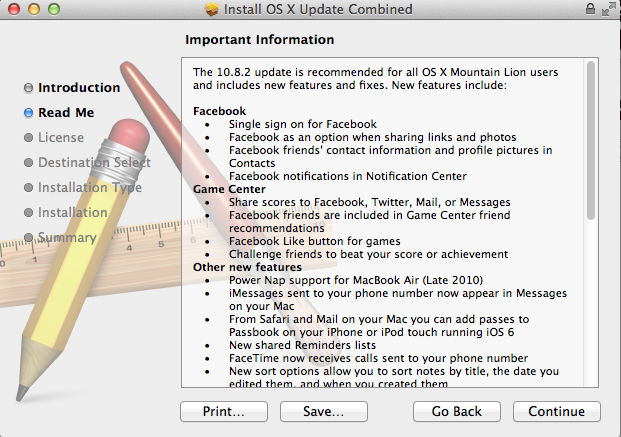Select the License step label
This screenshot has height=437, width=621.
coord(61,137)
